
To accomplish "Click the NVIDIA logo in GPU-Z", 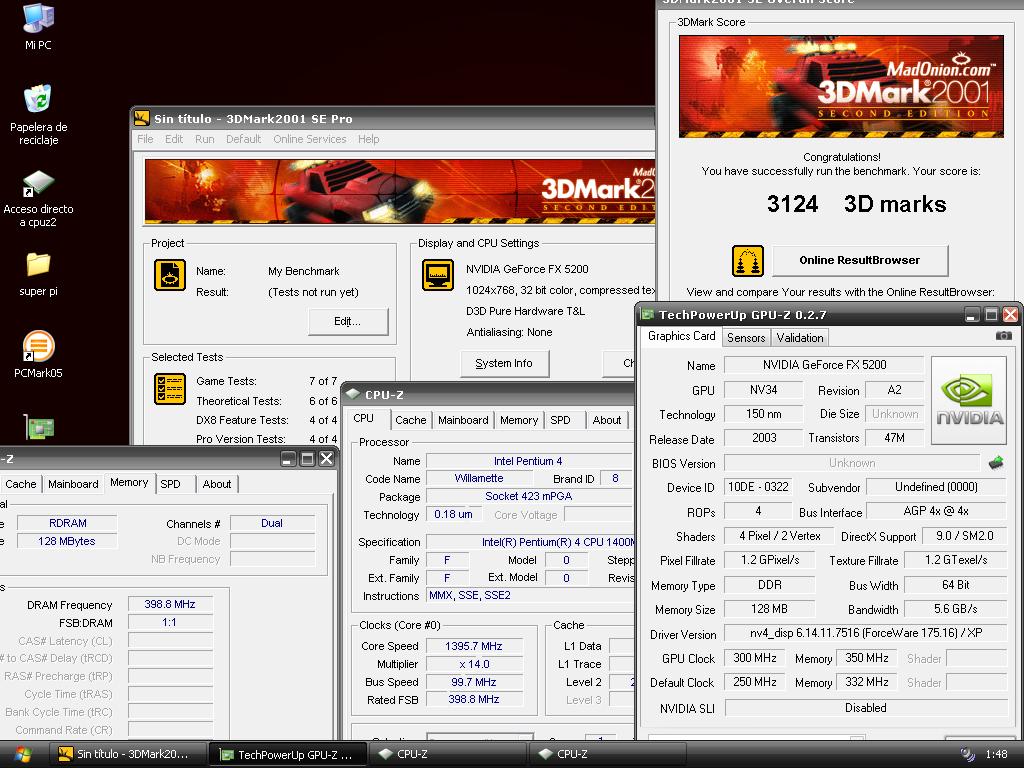I will coord(969,400).
